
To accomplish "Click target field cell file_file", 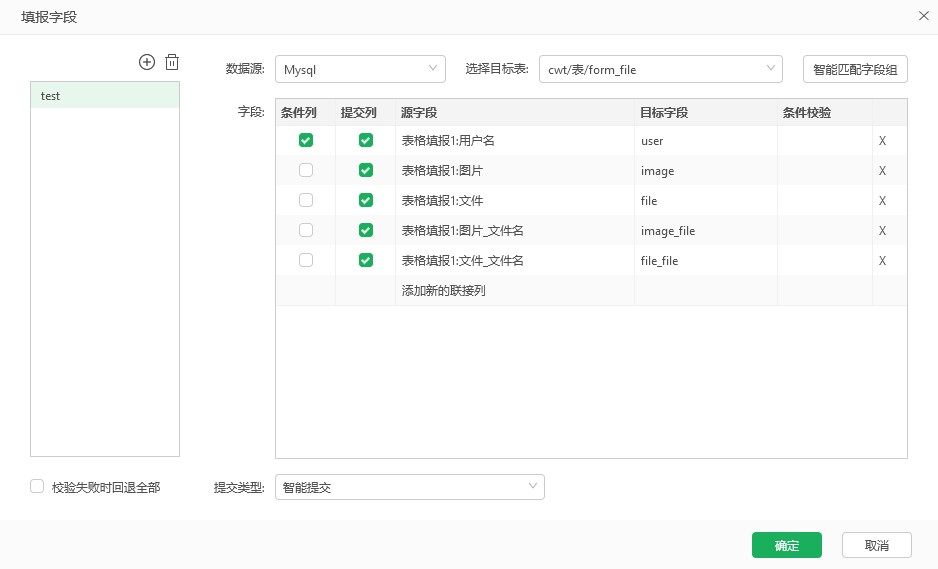I will (x=706, y=260).
